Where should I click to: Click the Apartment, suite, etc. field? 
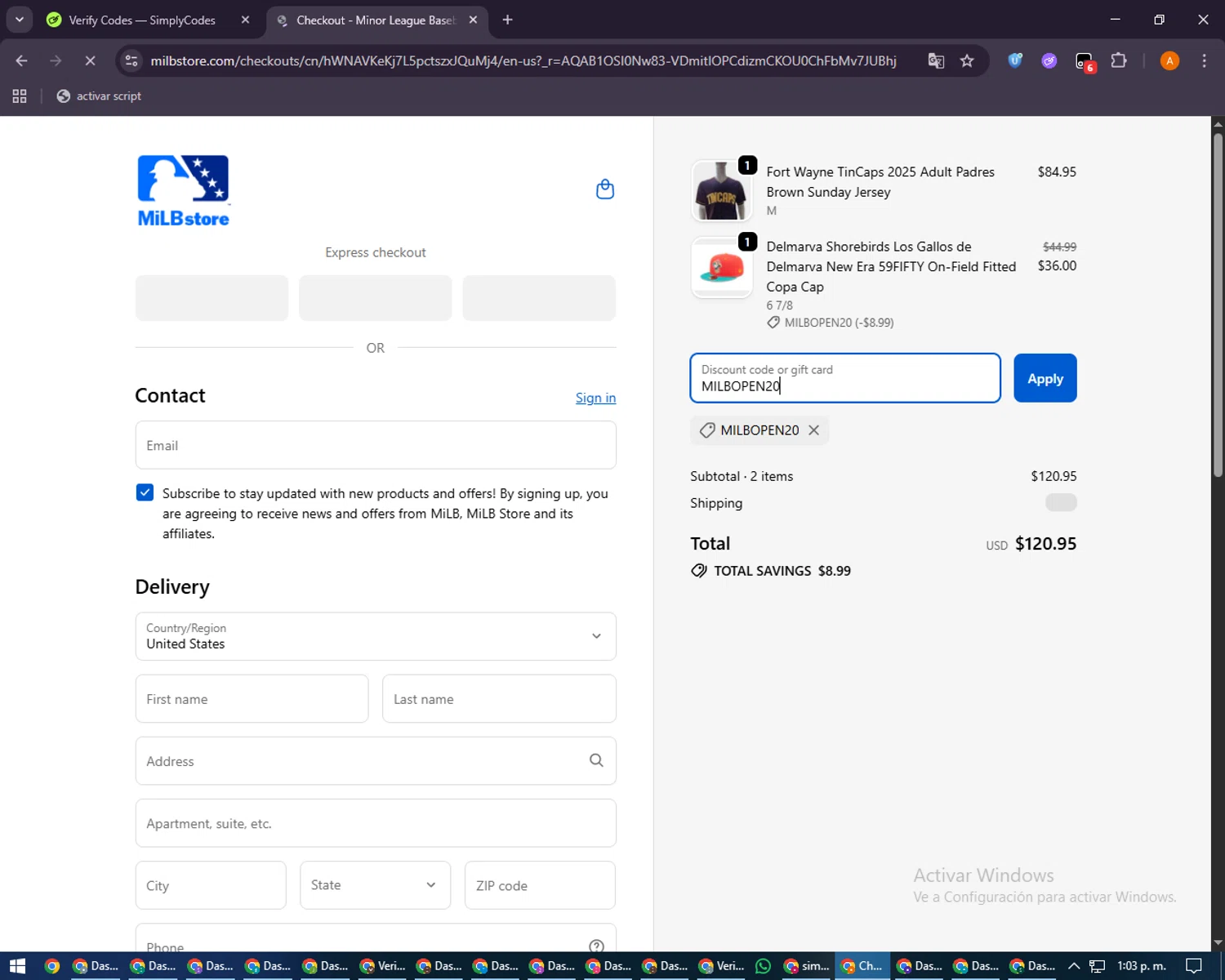[376, 823]
